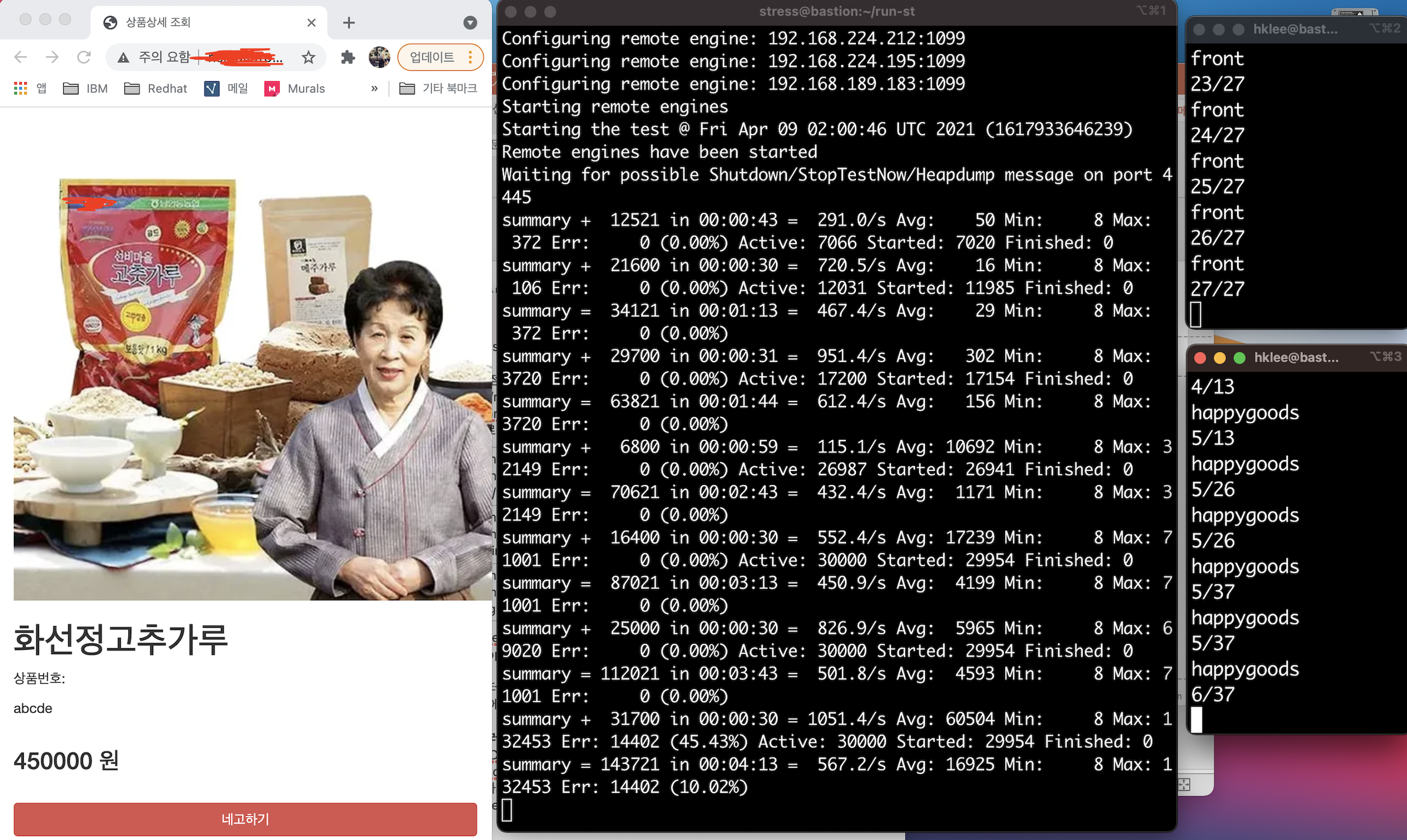Close the 상품상세 조회 tab

click(311, 22)
